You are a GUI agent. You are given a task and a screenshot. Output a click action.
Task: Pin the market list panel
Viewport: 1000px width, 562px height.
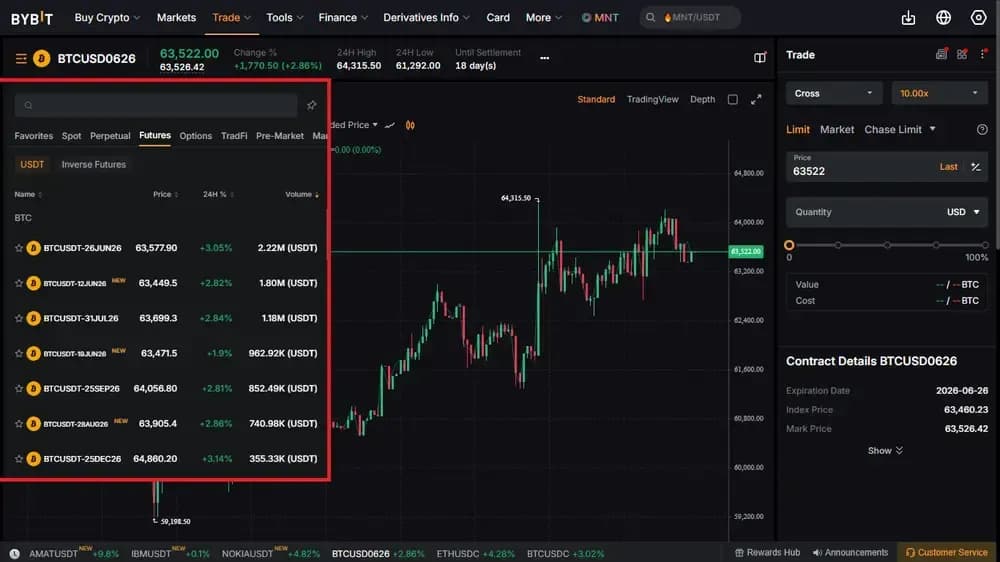click(311, 105)
